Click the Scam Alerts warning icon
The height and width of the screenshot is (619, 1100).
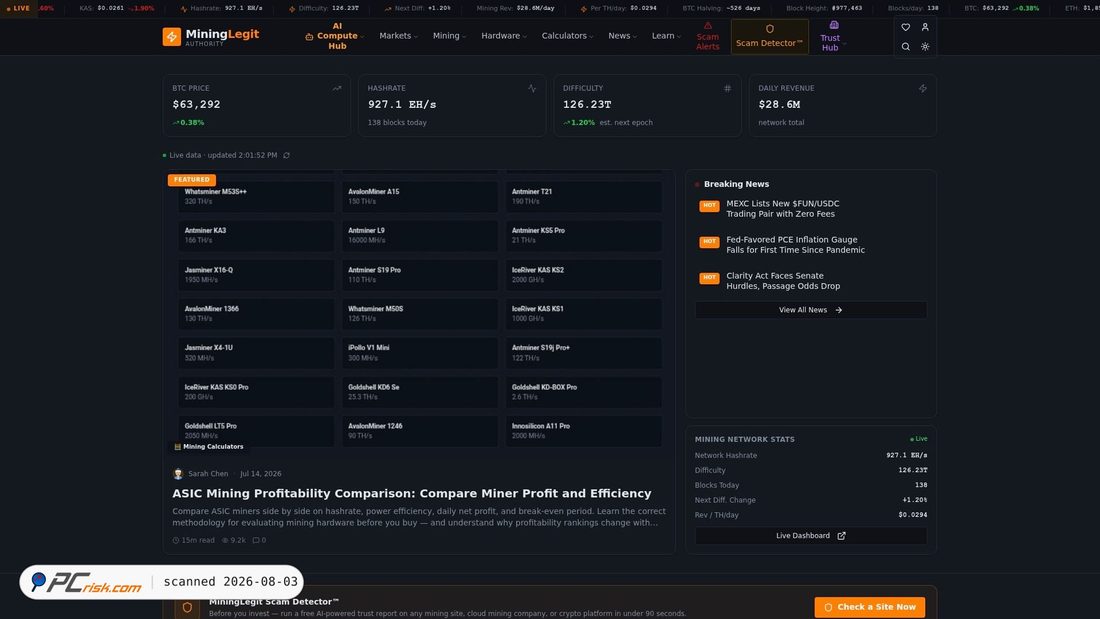tap(707, 25)
